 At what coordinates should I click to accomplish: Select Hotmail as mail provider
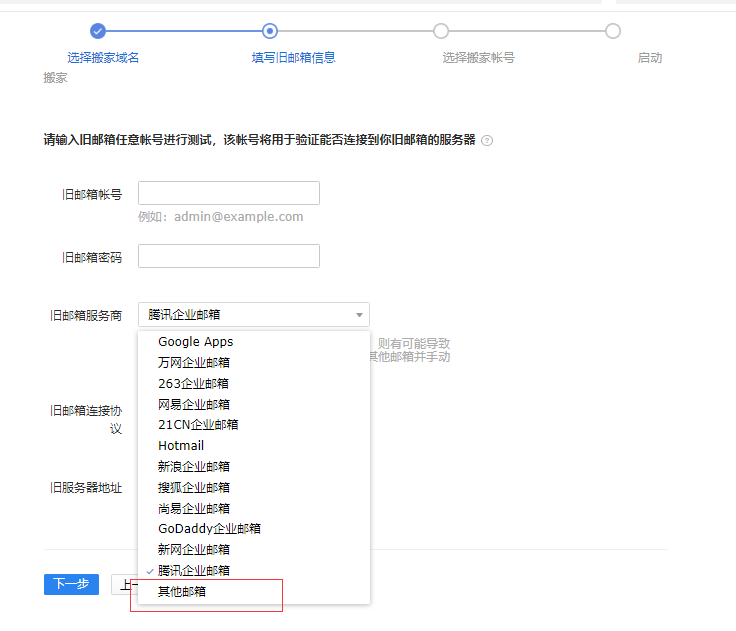pos(181,445)
